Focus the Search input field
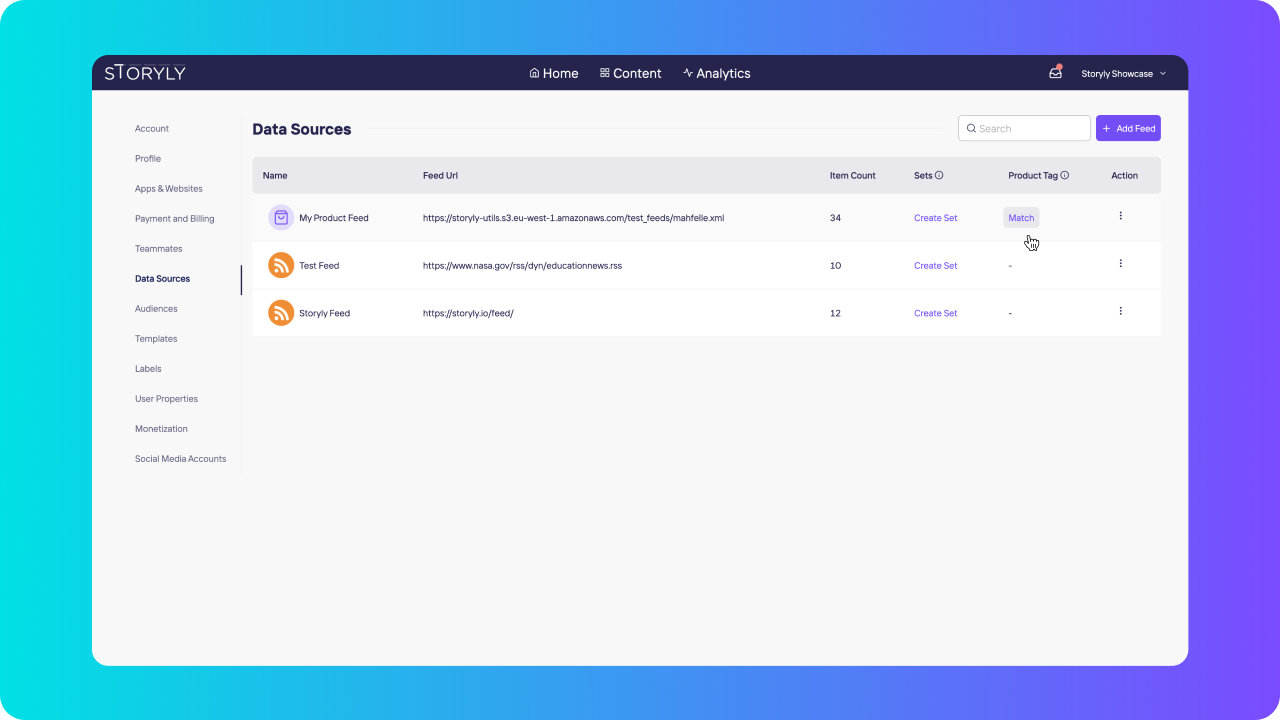 point(1024,128)
